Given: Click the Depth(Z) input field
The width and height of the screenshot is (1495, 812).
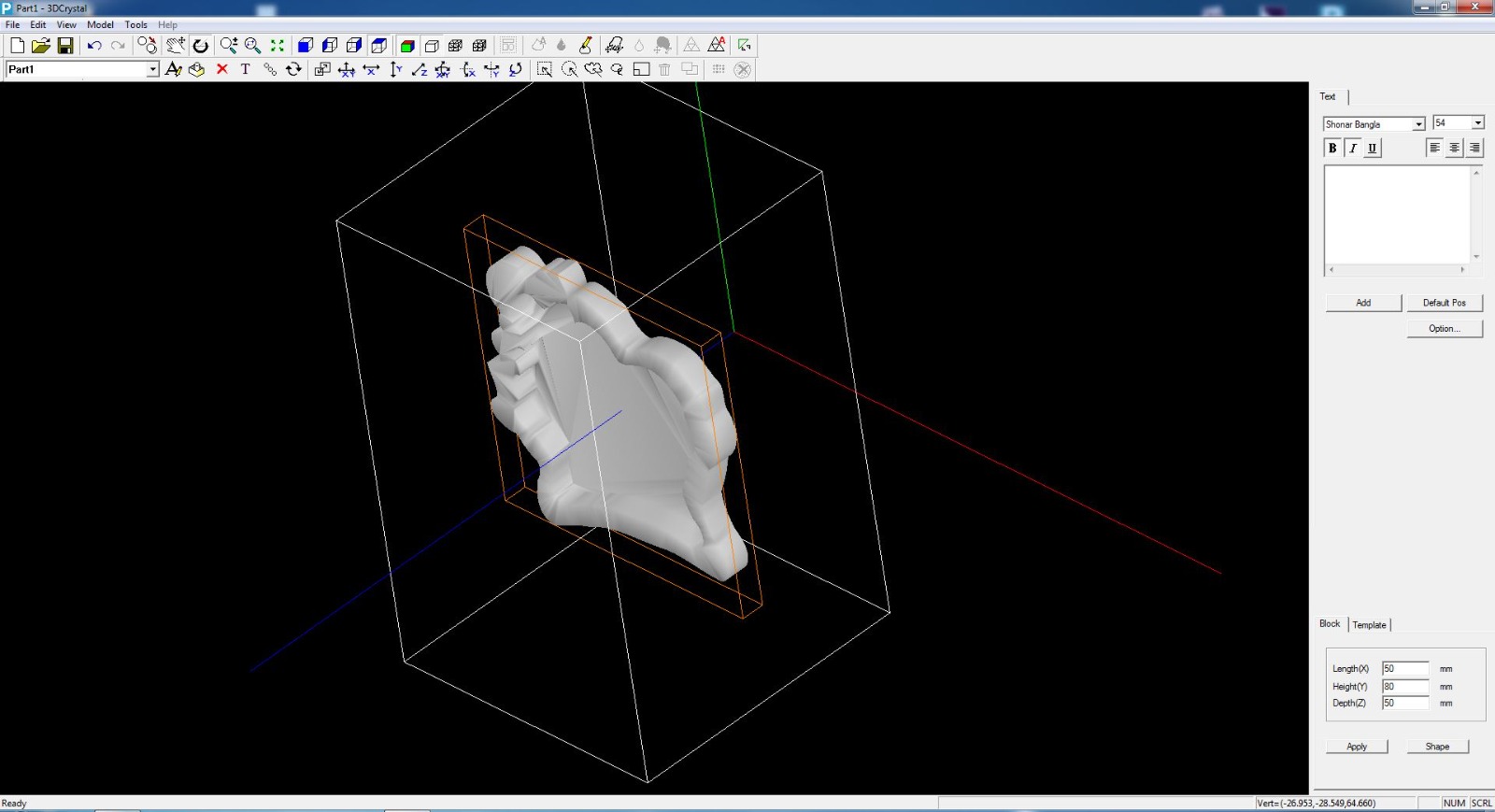Looking at the screenshot, I should 1405,703.
